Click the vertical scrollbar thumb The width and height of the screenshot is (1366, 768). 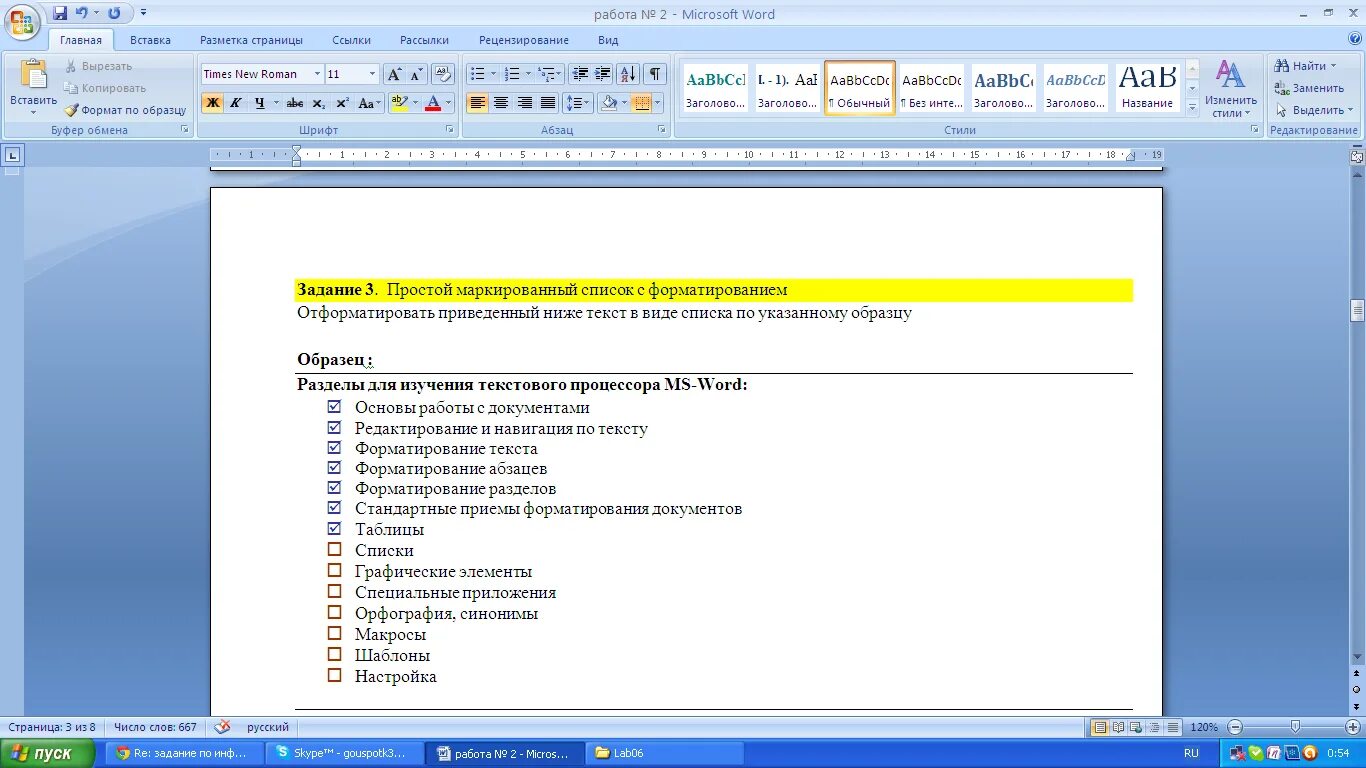coord(1357,311)
